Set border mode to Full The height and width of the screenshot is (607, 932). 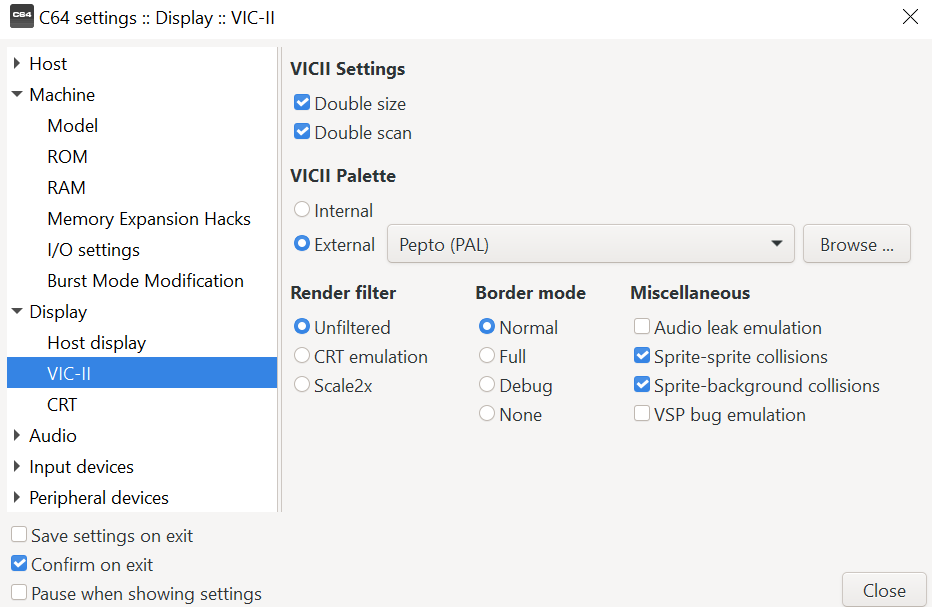coord(487,356)
